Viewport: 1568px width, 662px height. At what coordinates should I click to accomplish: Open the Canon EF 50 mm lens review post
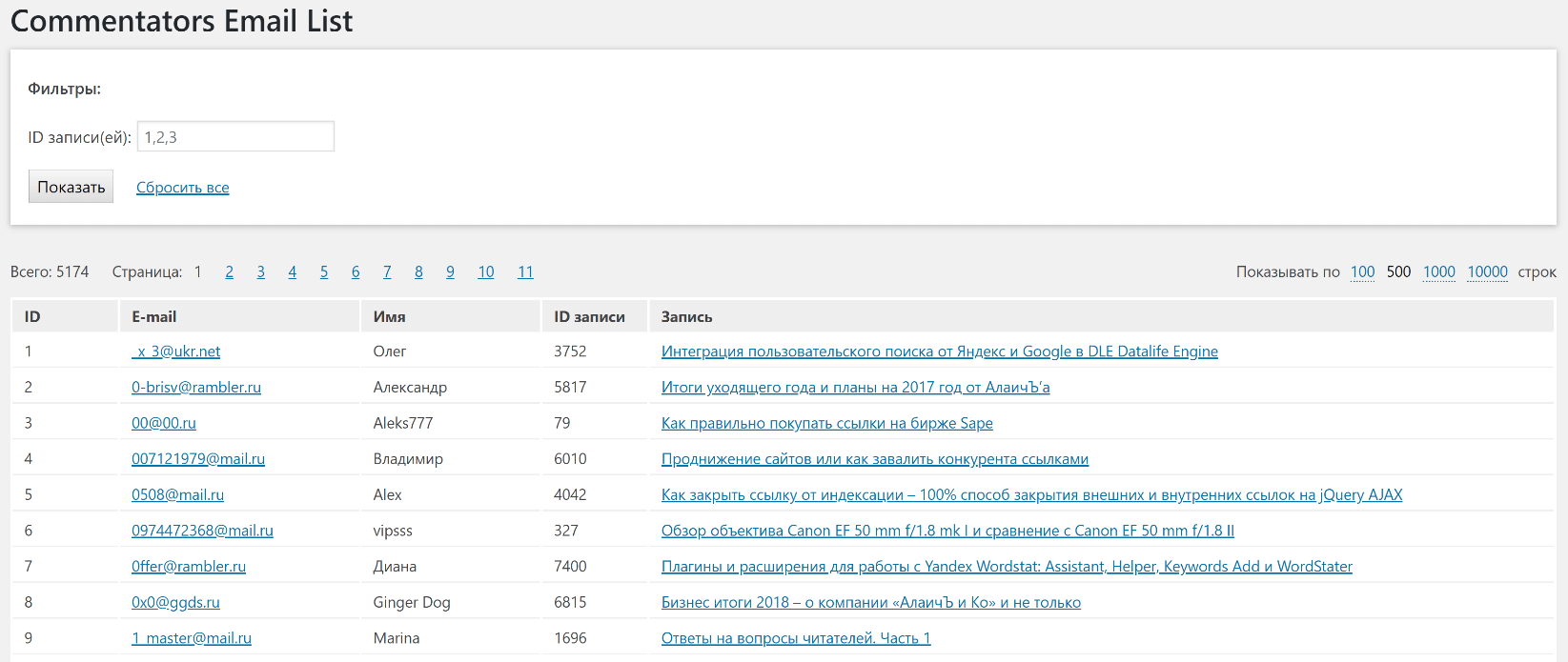click(947, 531)
